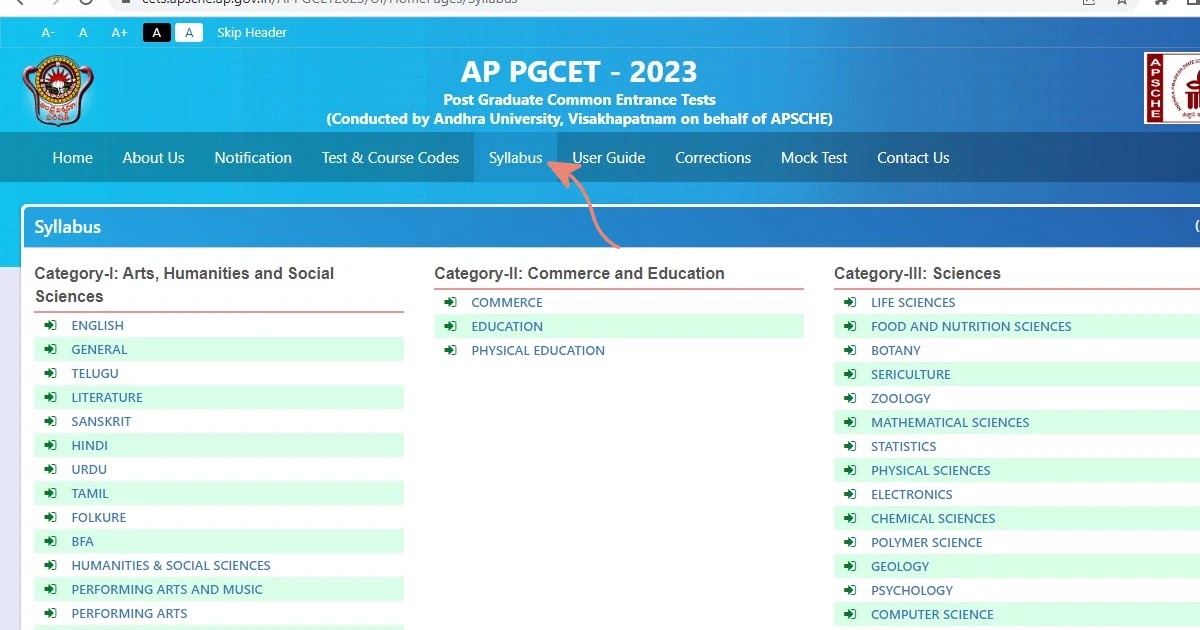This screenshot has width=1200, height=630.
Task: Open the Home menu item
Action: [x=73, y=158]
